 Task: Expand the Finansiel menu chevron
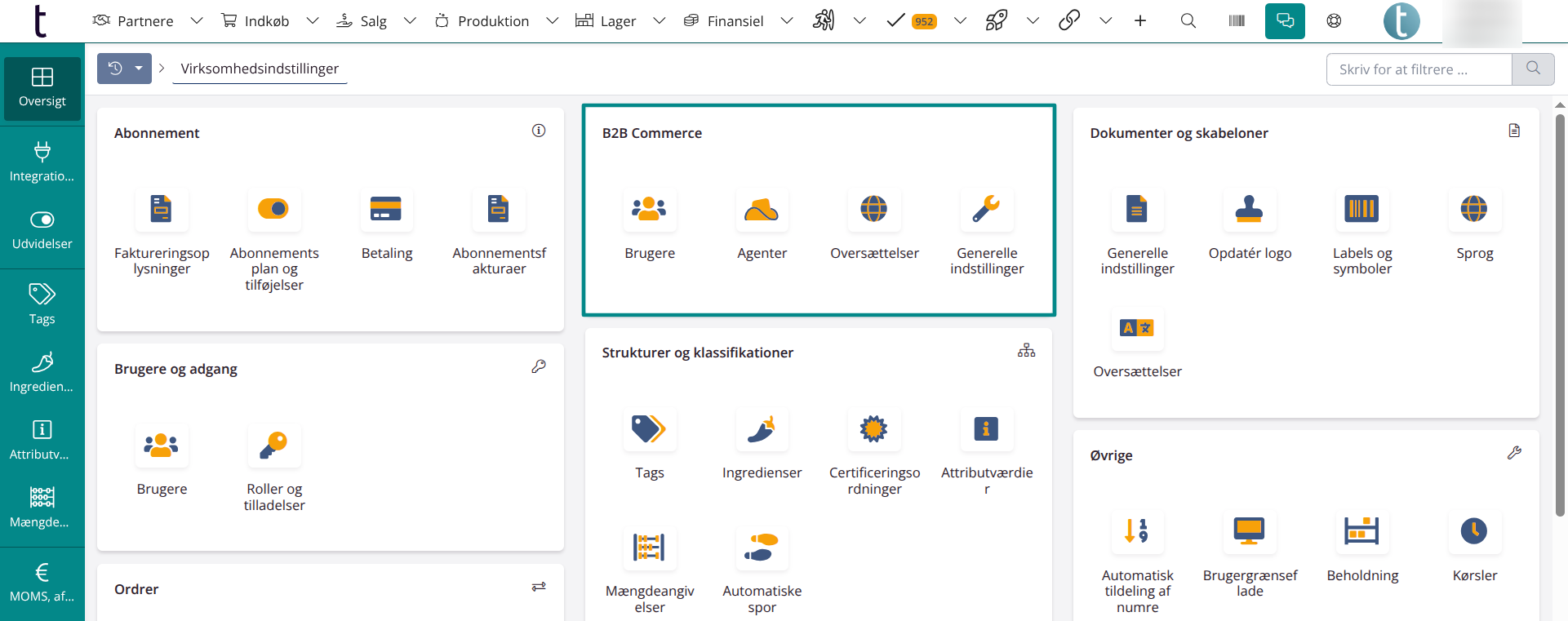click(786, 21)
